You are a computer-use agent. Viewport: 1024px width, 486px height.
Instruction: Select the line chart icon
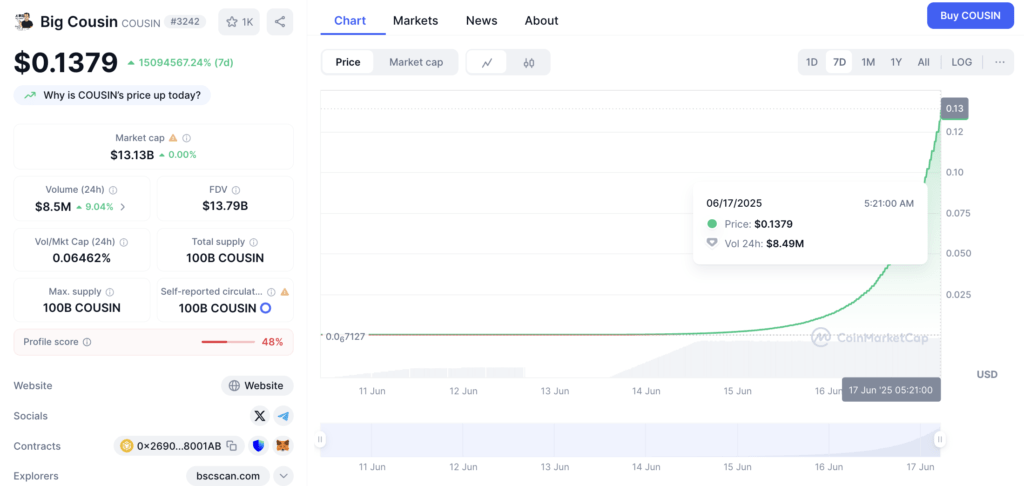(x=487, y=63)
